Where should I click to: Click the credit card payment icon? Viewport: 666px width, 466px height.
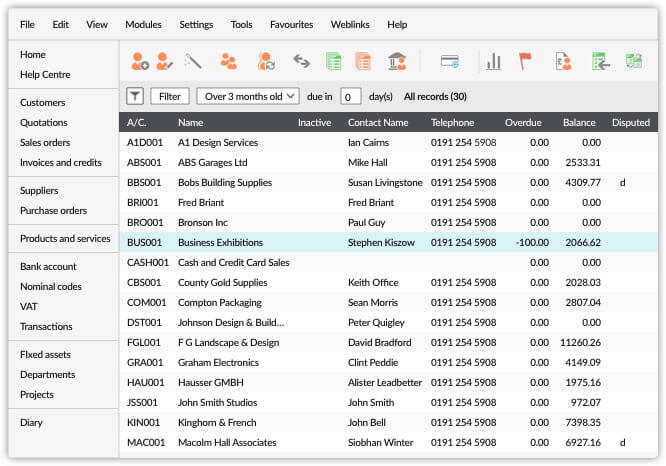coord(449,62)
